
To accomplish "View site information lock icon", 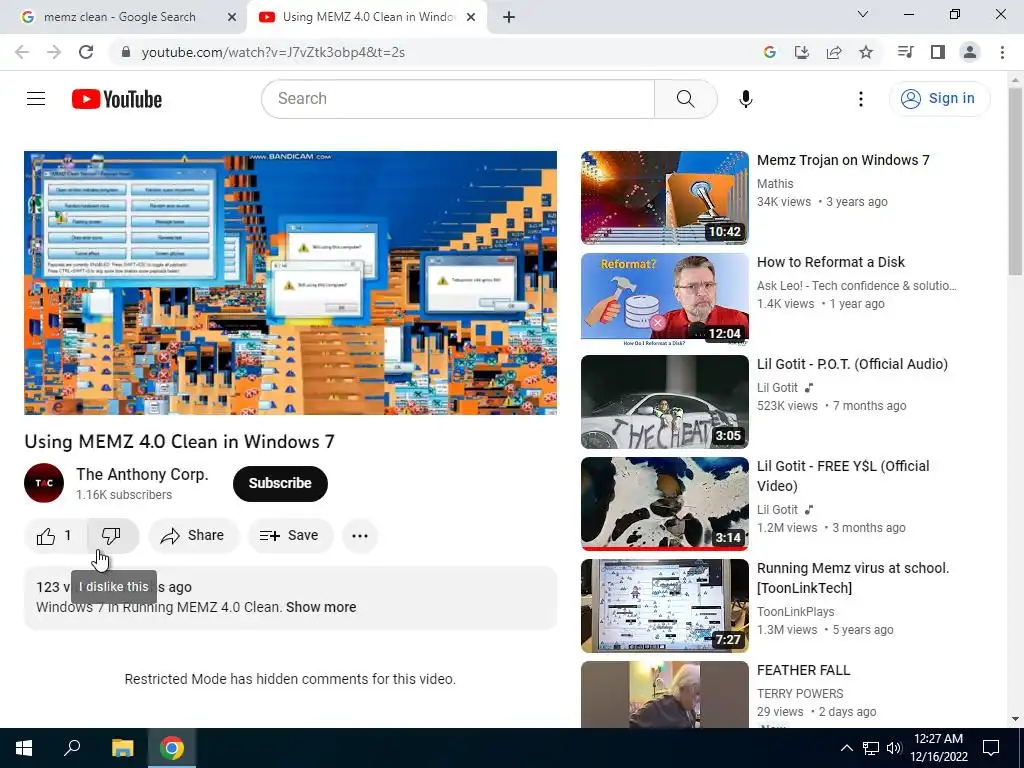I will click(x=126, y=52).
